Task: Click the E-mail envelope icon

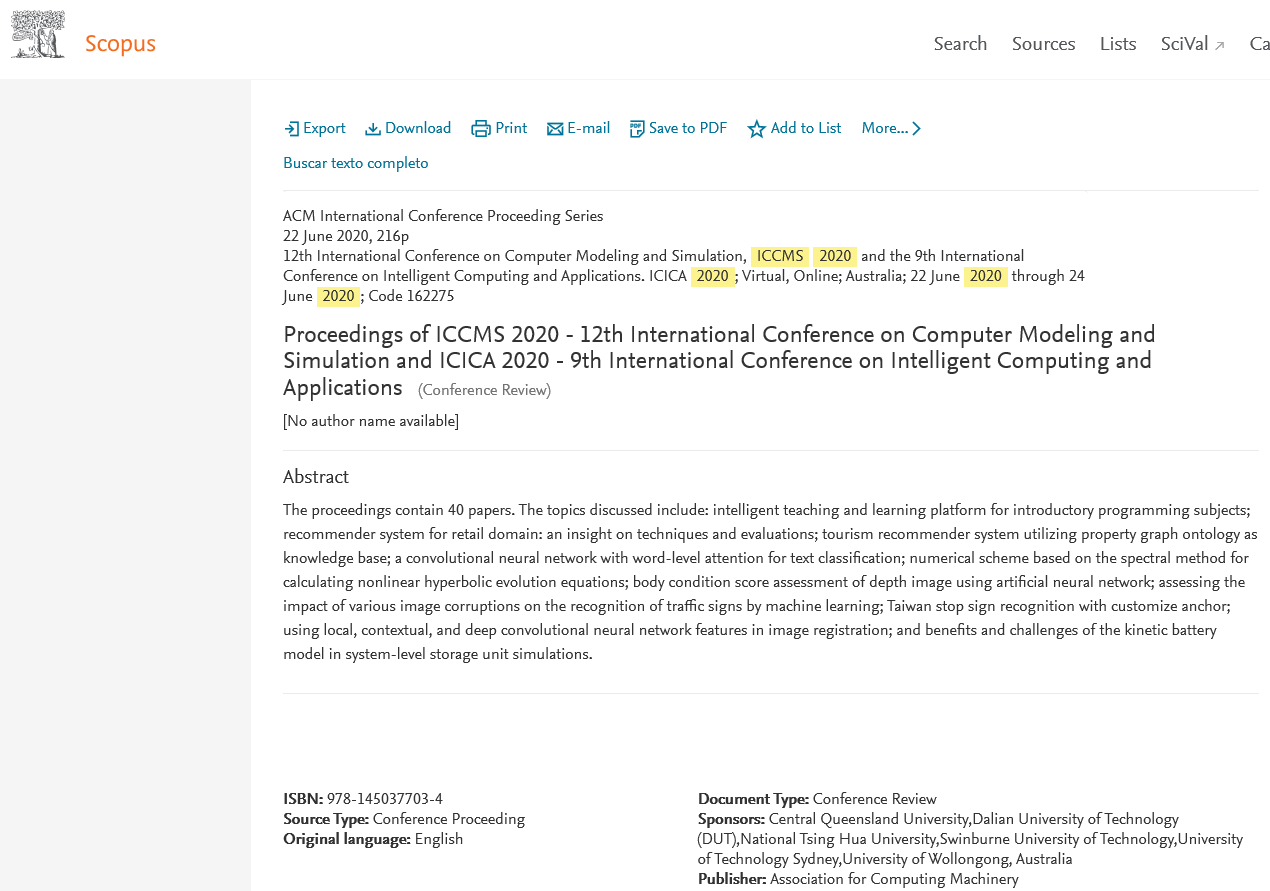Action: coord(555,129)
